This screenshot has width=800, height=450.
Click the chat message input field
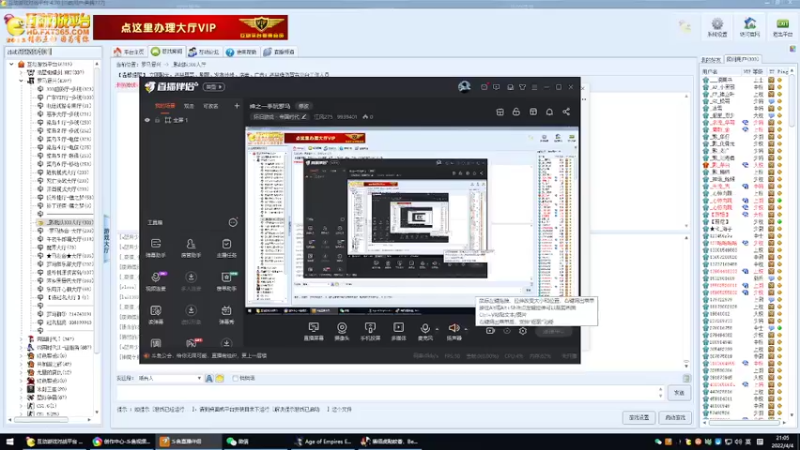[x=387, y=392]
